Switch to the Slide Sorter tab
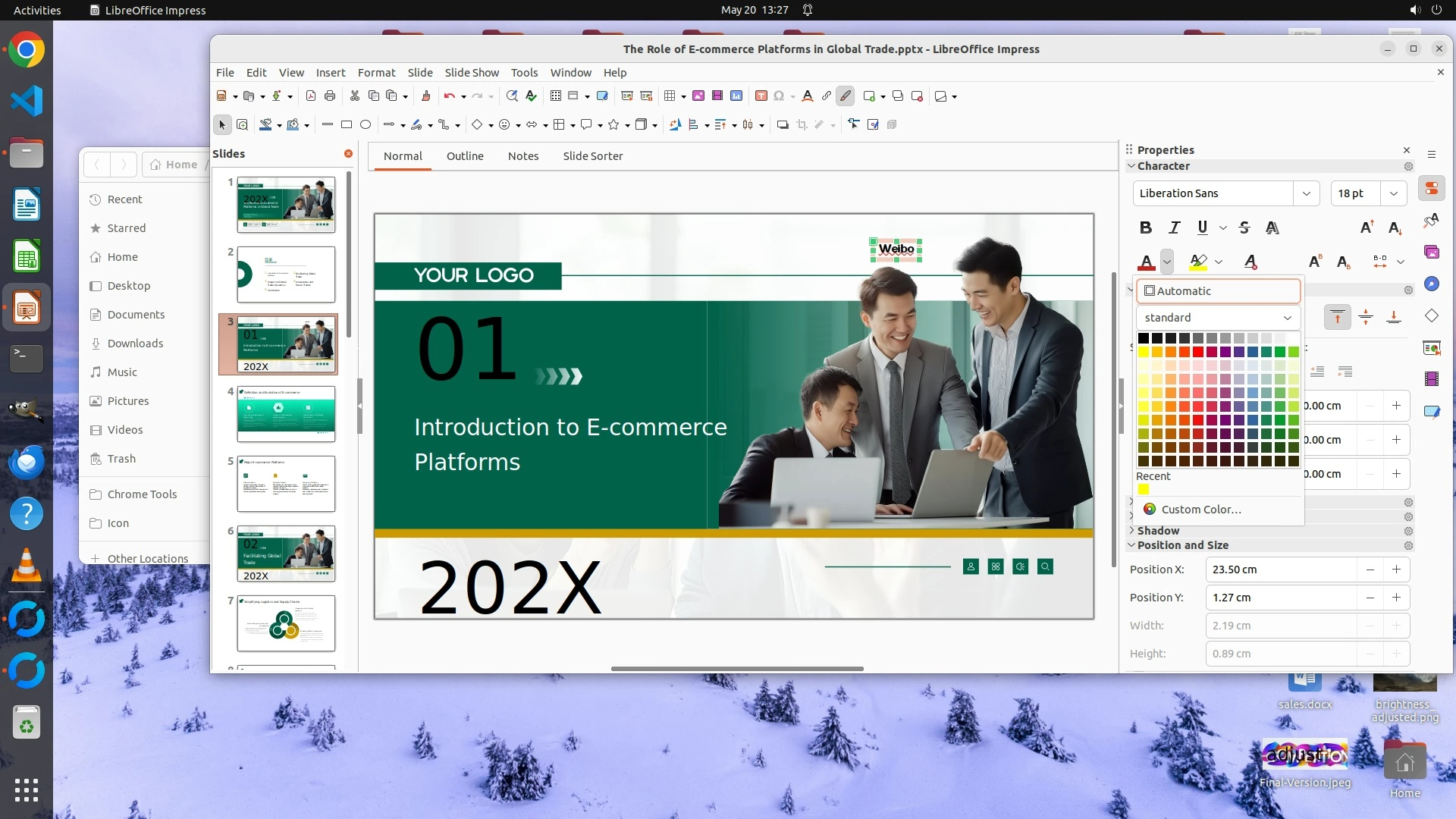The width and height of the screenshot is (1456, 819). 592,156
